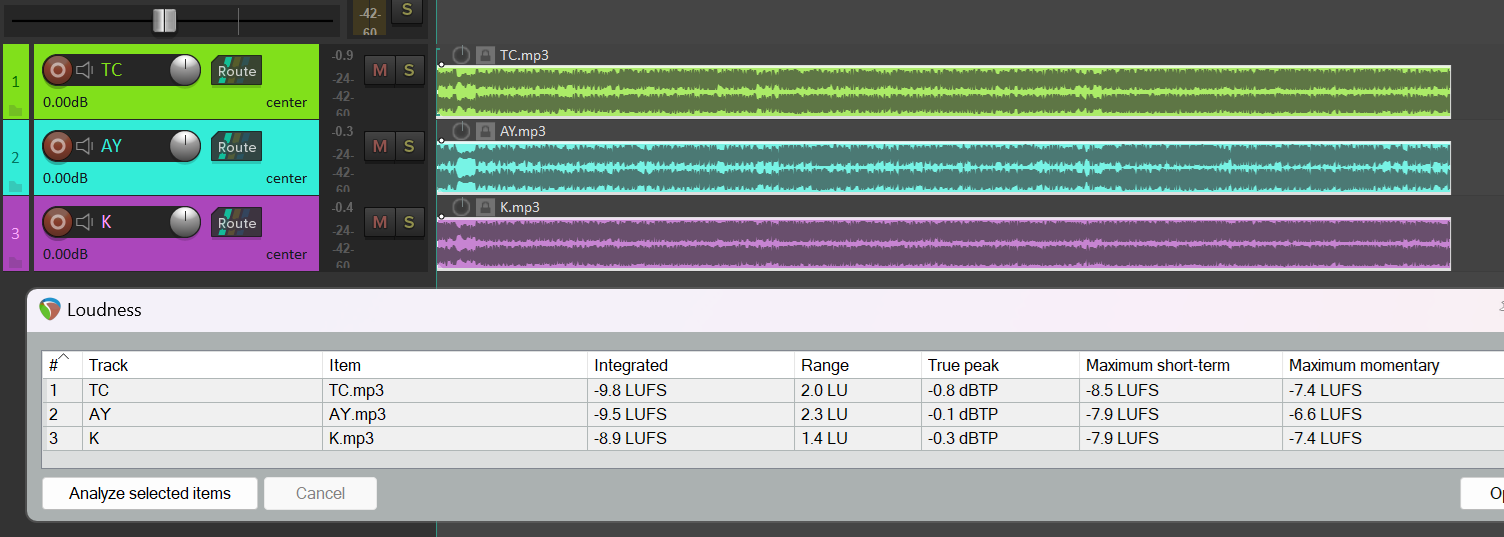Arm the AY track for recording
The height and width of the screenshot is (537, 1504).
tap(58, 146)
